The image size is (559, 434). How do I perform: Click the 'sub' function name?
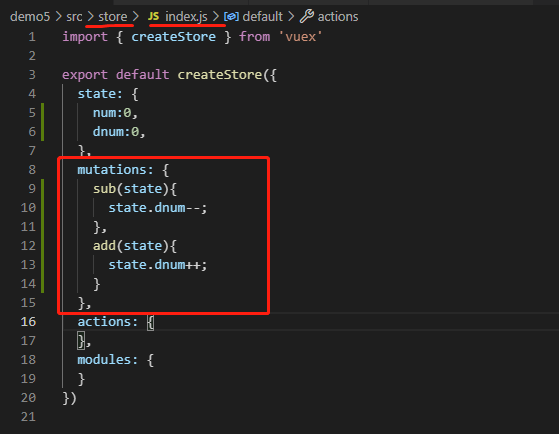pos(104,189)
